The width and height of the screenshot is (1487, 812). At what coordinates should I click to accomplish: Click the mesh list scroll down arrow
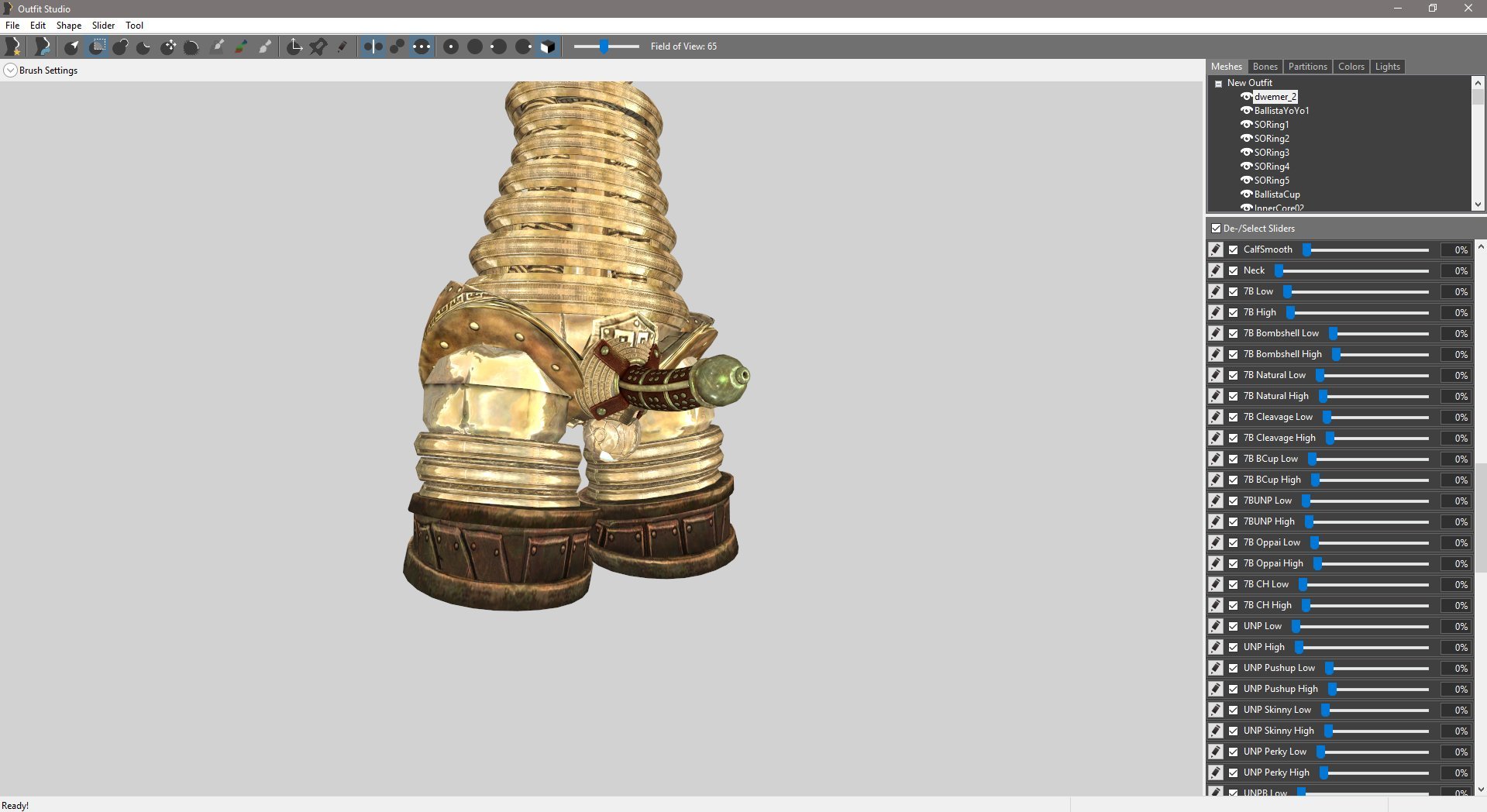(x=1478, y=205)
